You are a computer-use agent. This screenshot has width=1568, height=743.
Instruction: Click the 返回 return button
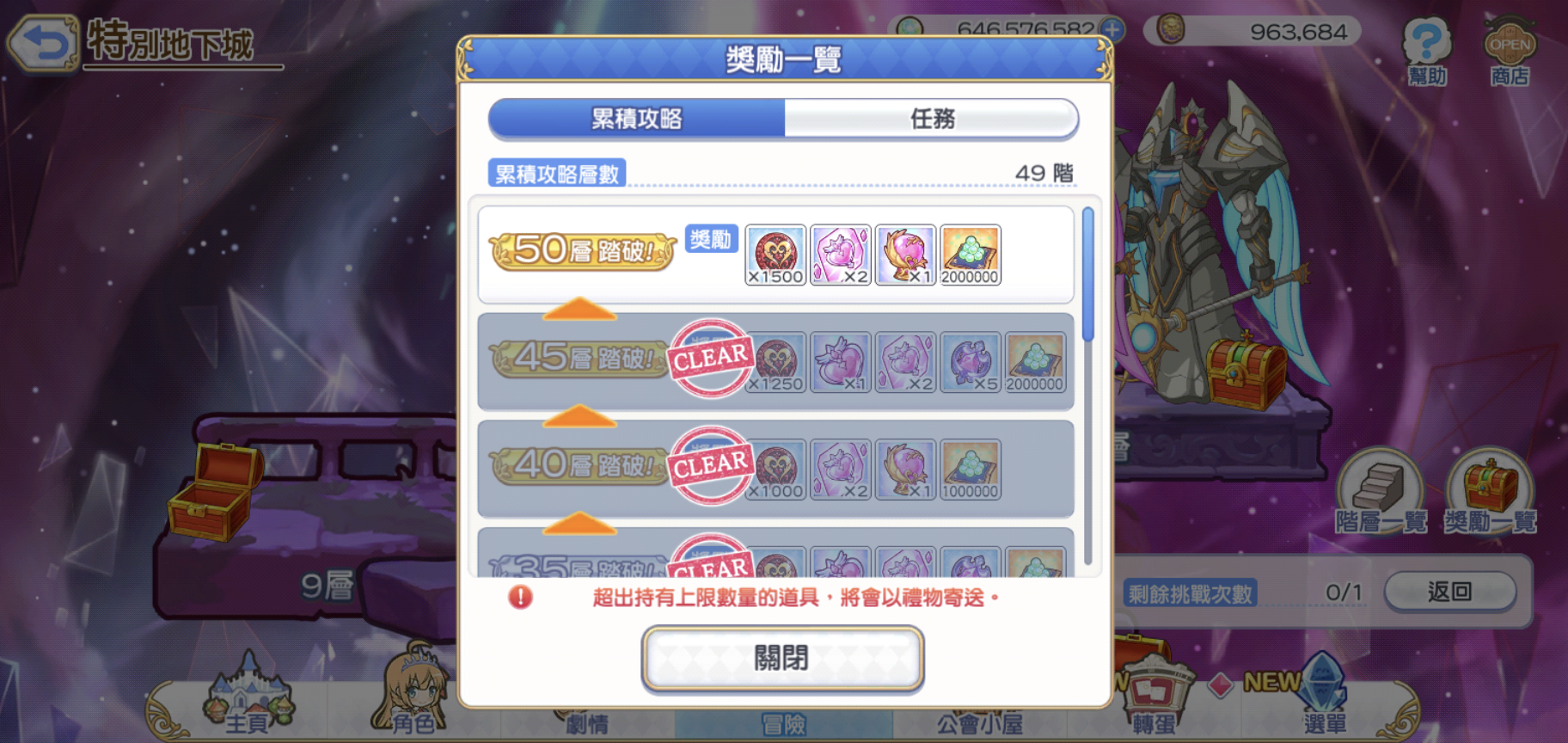[1449, 592]
